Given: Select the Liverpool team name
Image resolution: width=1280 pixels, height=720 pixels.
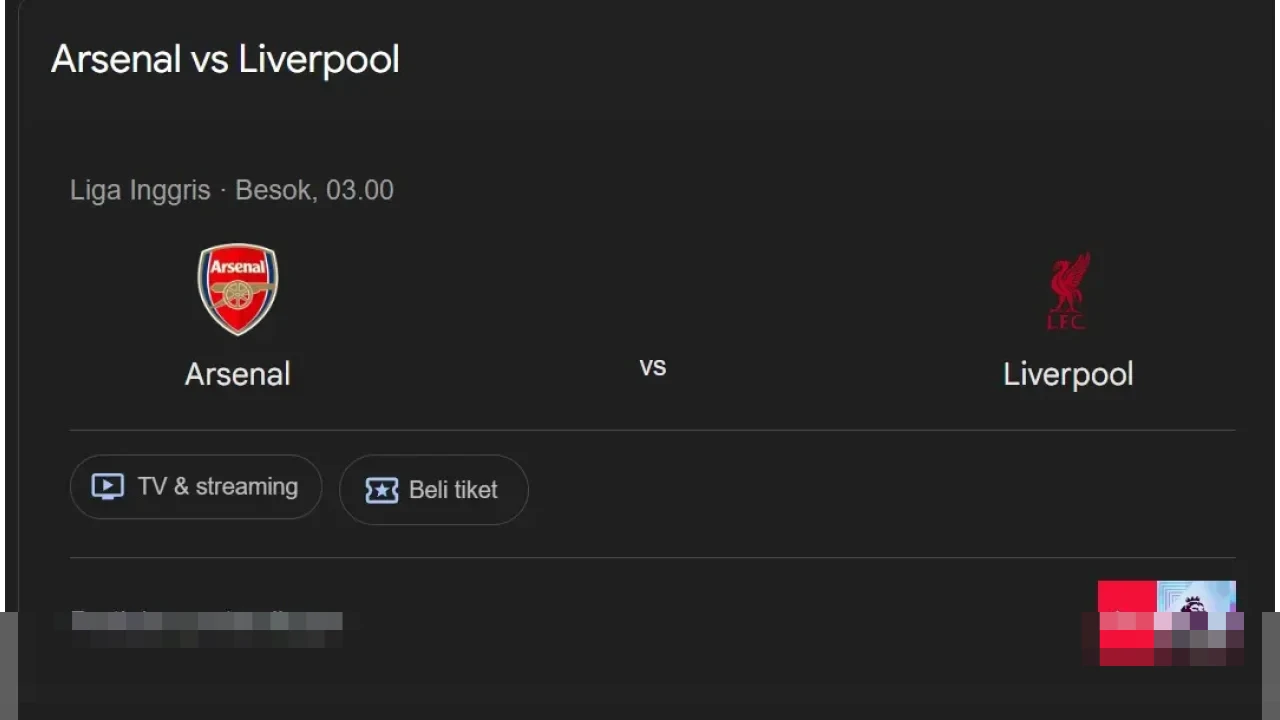Looking at the screenshot, I should click(x=1067, y=373).
